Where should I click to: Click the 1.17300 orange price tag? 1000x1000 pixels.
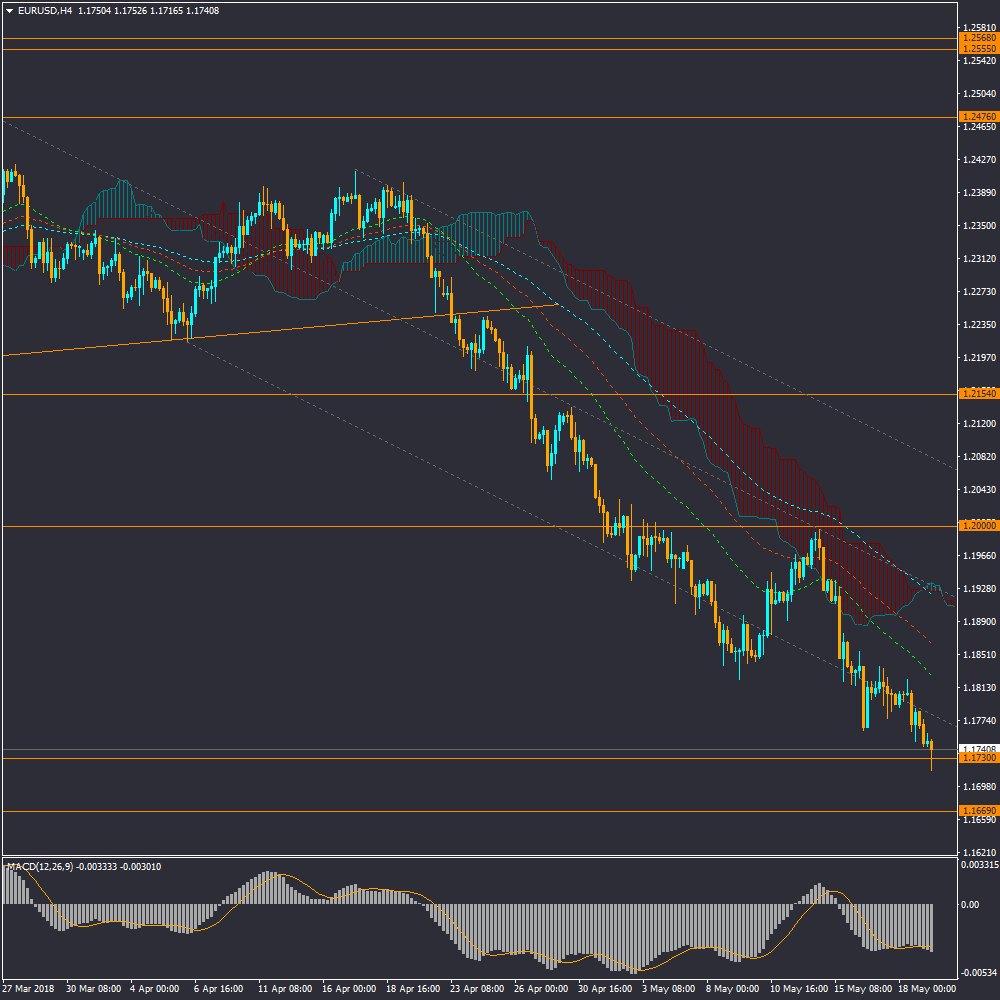[x=977, y=758]
